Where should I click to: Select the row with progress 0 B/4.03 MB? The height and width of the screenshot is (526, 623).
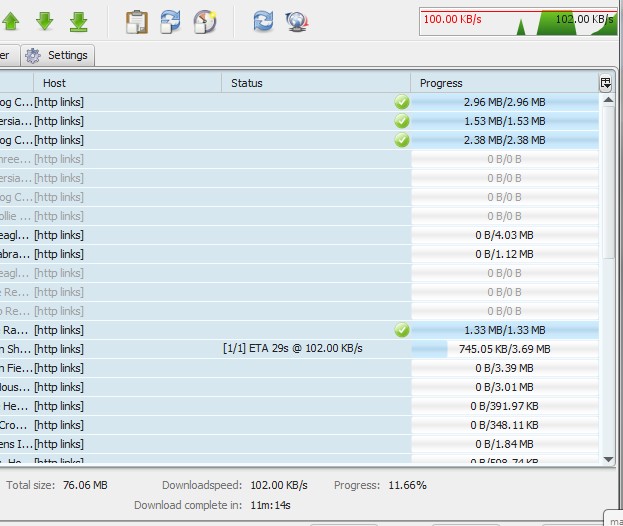(x=299, y=235)
